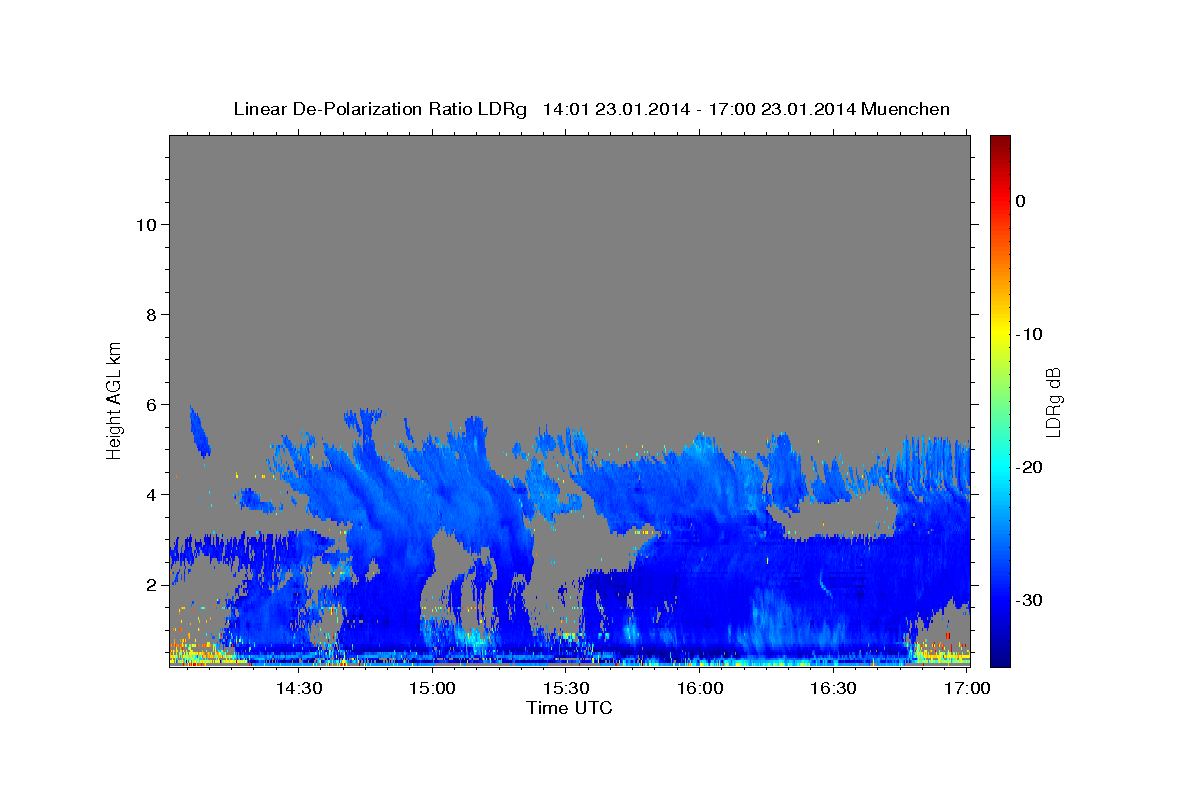Click the colorbar tick label -10

tap(1029, 334)
